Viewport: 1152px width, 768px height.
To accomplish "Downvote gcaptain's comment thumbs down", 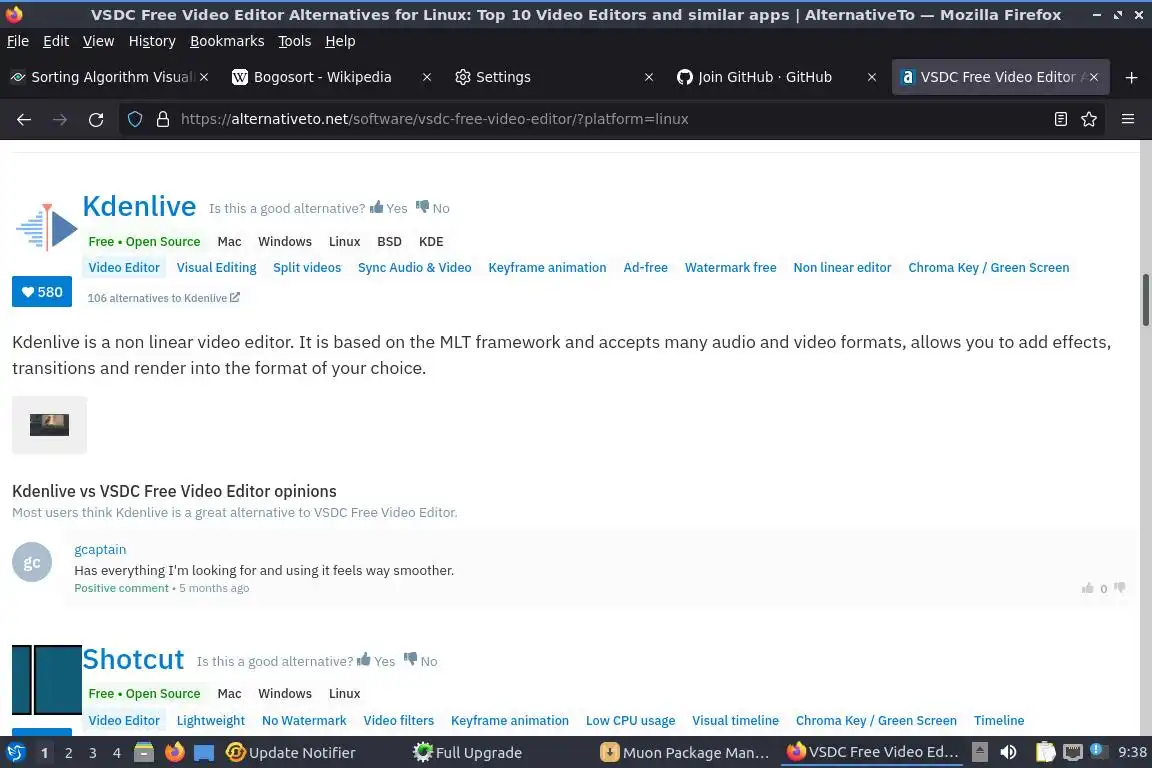I will [1120, 588].
